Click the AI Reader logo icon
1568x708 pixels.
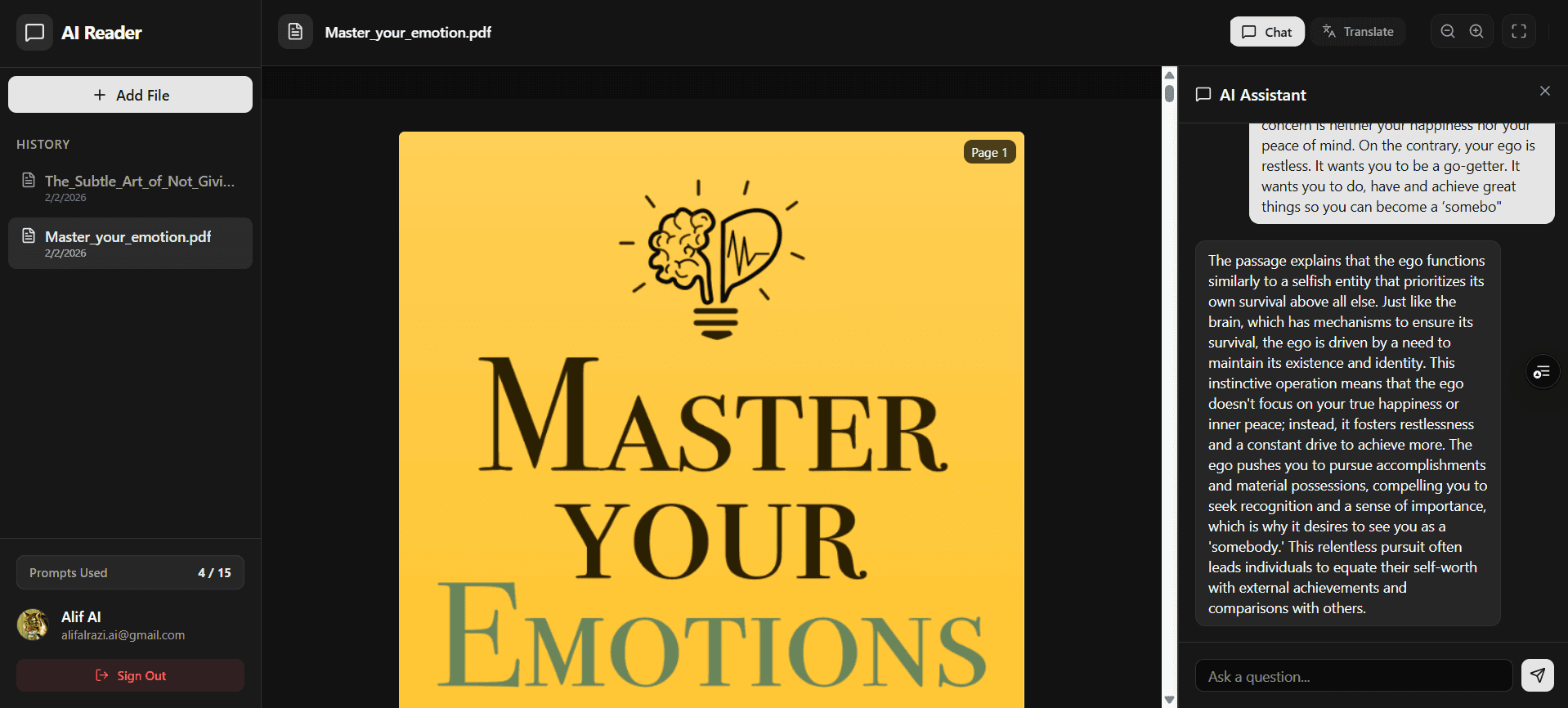pos(34,33)
